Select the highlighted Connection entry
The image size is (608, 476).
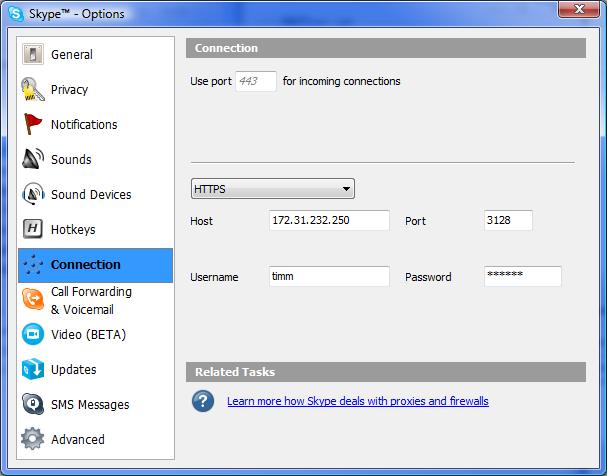(95, 265)
